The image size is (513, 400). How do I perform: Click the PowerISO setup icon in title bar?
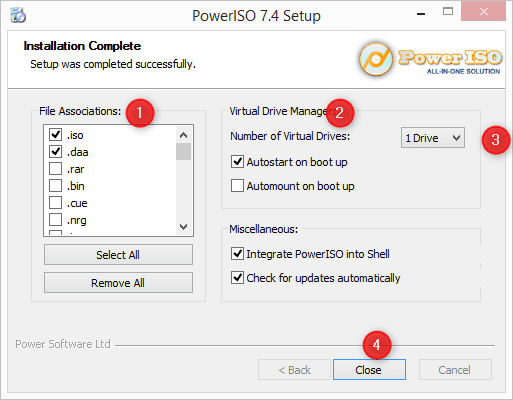[18, 15]
